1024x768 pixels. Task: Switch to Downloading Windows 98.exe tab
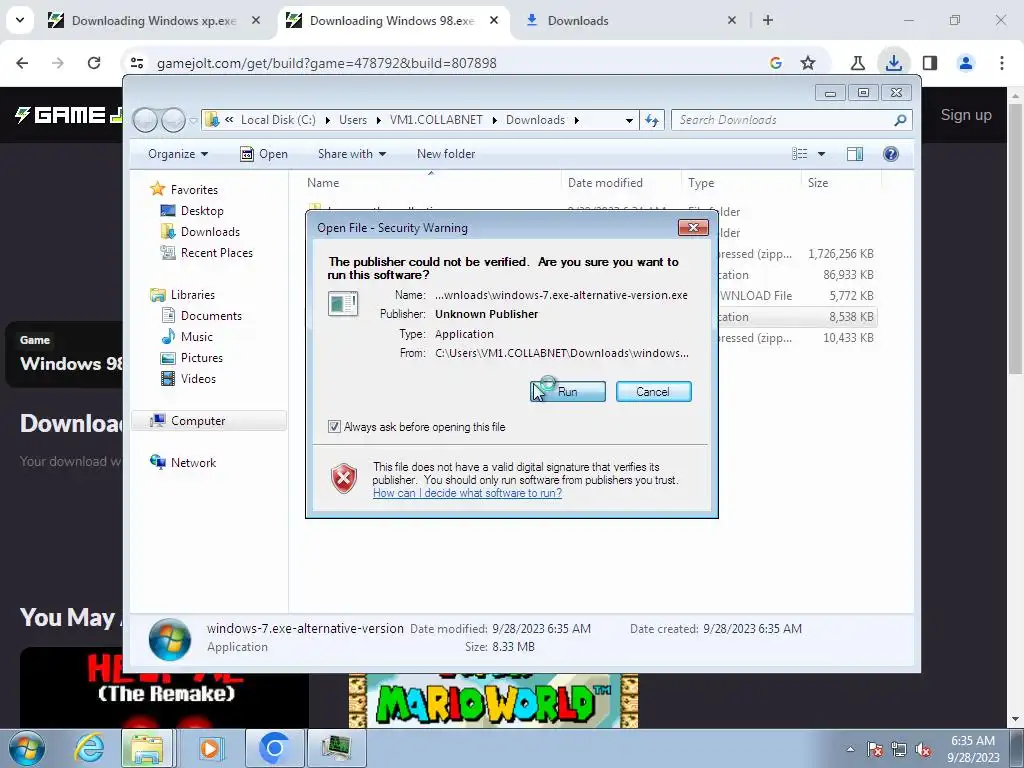pos(392,21)
